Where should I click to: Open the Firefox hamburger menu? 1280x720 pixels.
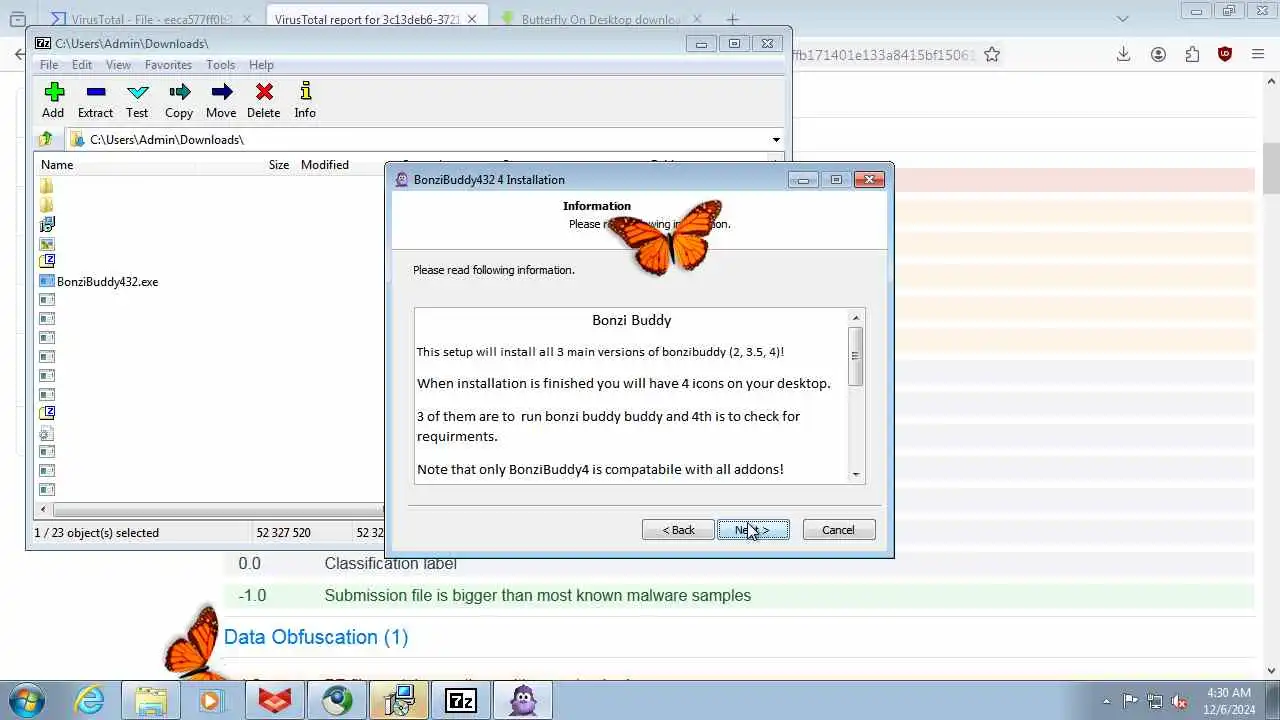coord(1258,55)
